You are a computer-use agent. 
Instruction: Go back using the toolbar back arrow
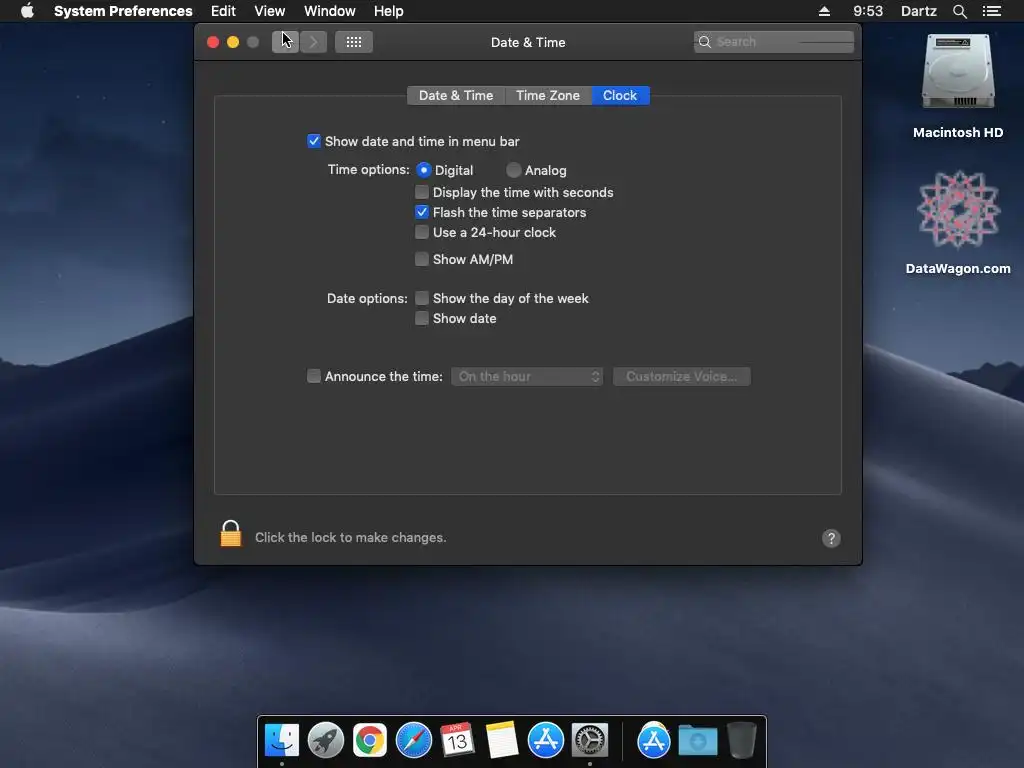click(285, 42)
